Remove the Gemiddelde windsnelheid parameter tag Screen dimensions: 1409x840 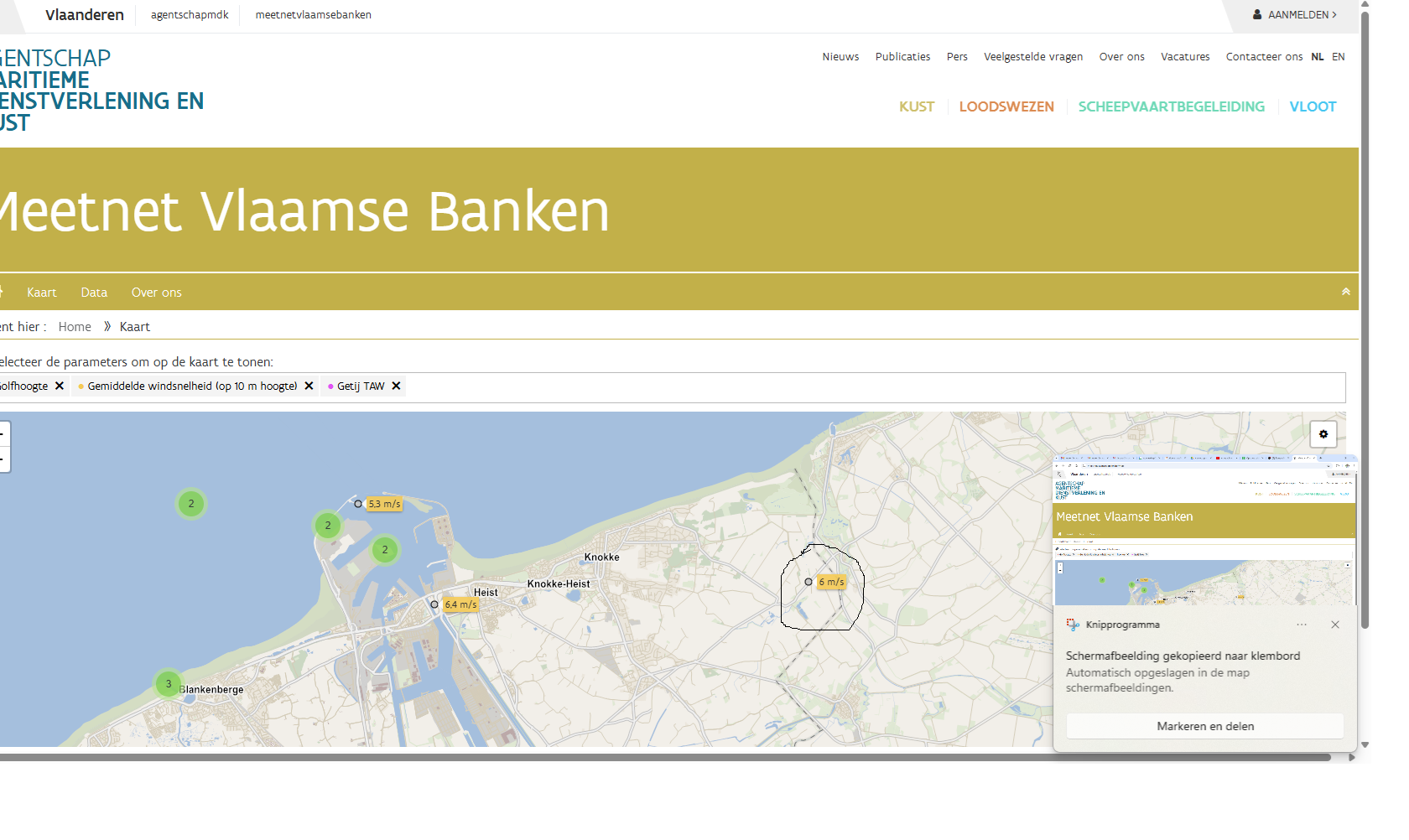(x=309, y=386)
